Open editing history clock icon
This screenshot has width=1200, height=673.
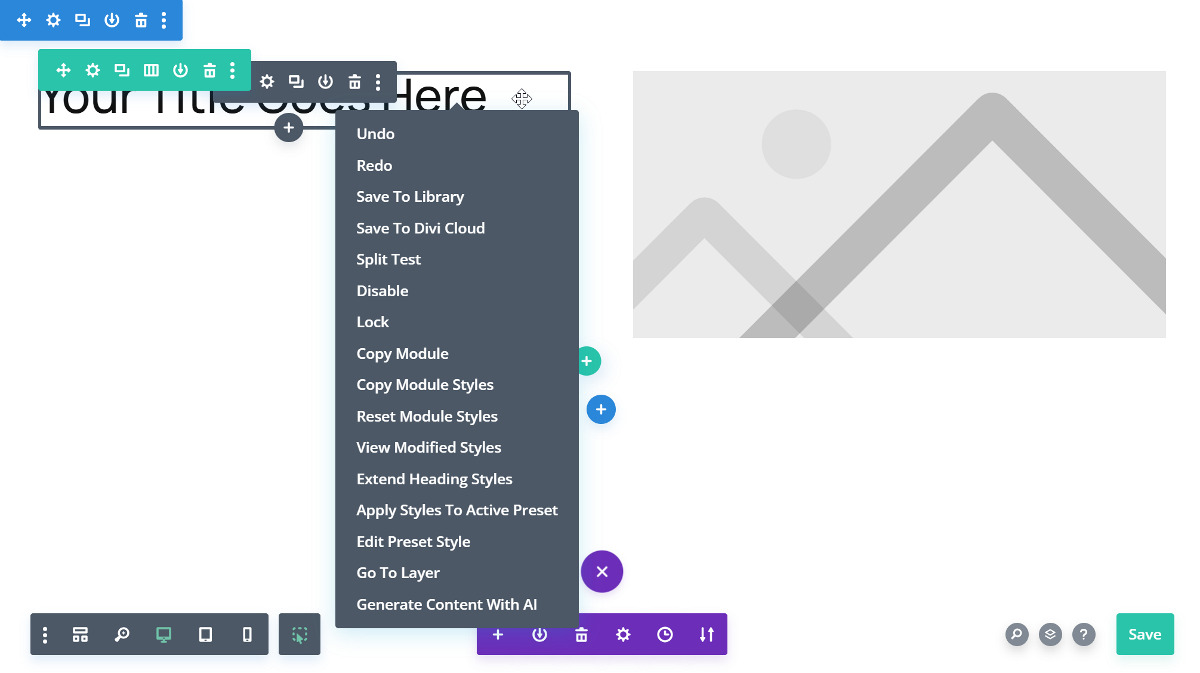(665, 635)
